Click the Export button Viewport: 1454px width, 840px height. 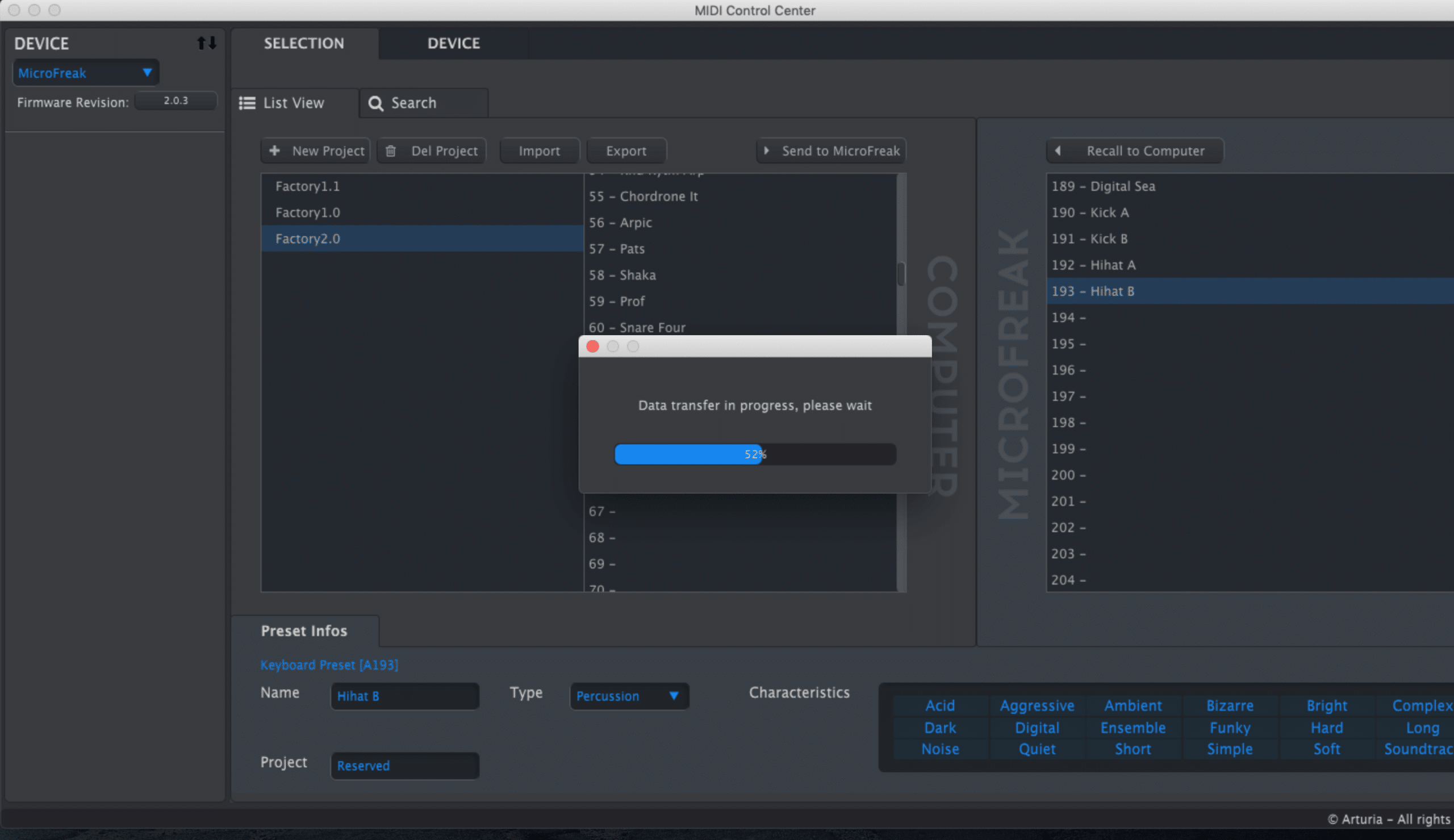[626, 151]
